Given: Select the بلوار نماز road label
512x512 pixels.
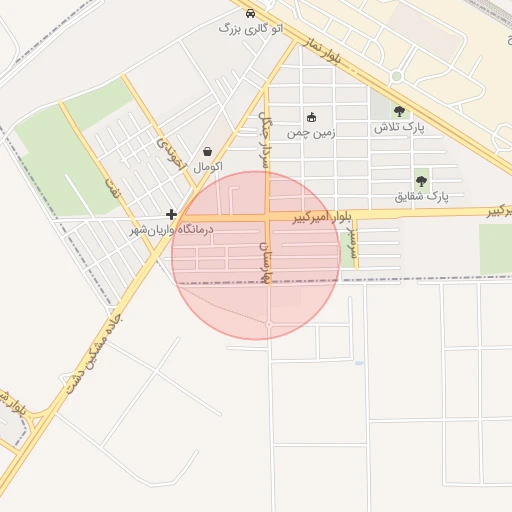Looking at the screenshot, I should click(322, 50).
